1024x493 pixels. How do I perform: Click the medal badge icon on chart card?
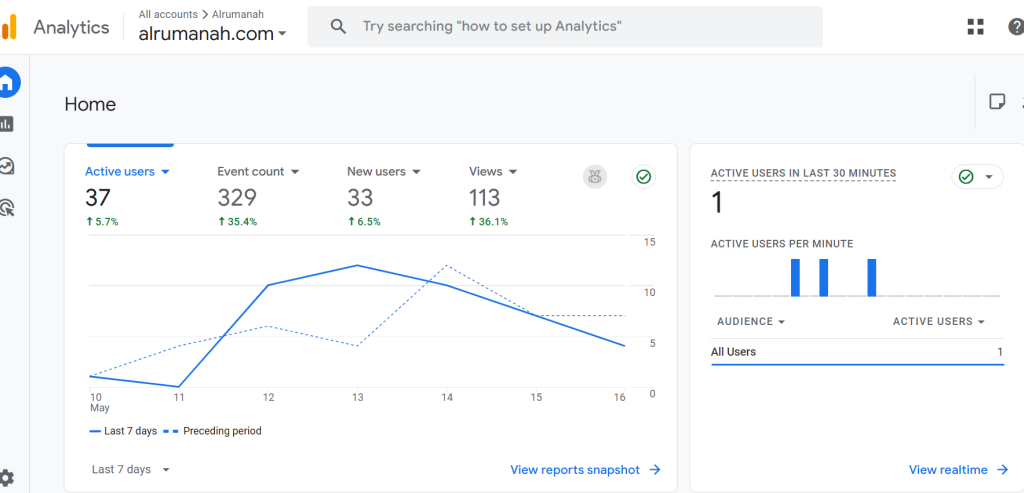pyautogui.click(x=595, y=176)
